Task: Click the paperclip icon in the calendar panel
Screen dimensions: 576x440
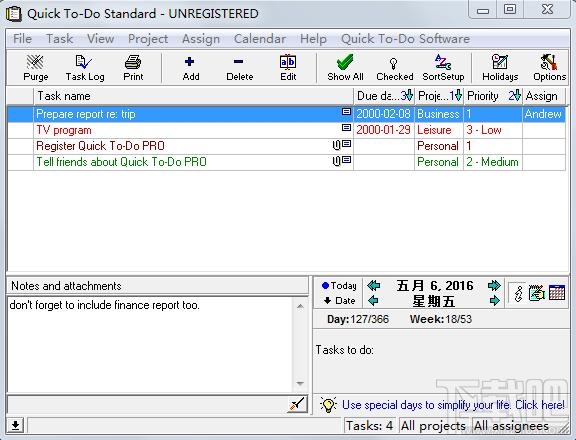Action: [518, 293]
